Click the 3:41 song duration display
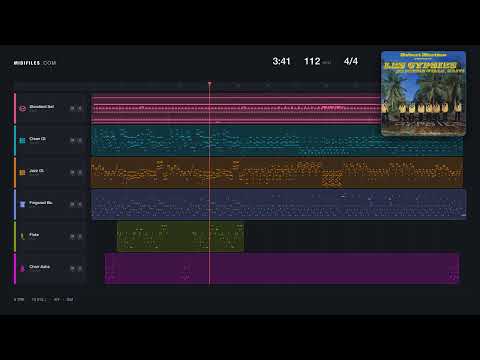 click(281, 61)
